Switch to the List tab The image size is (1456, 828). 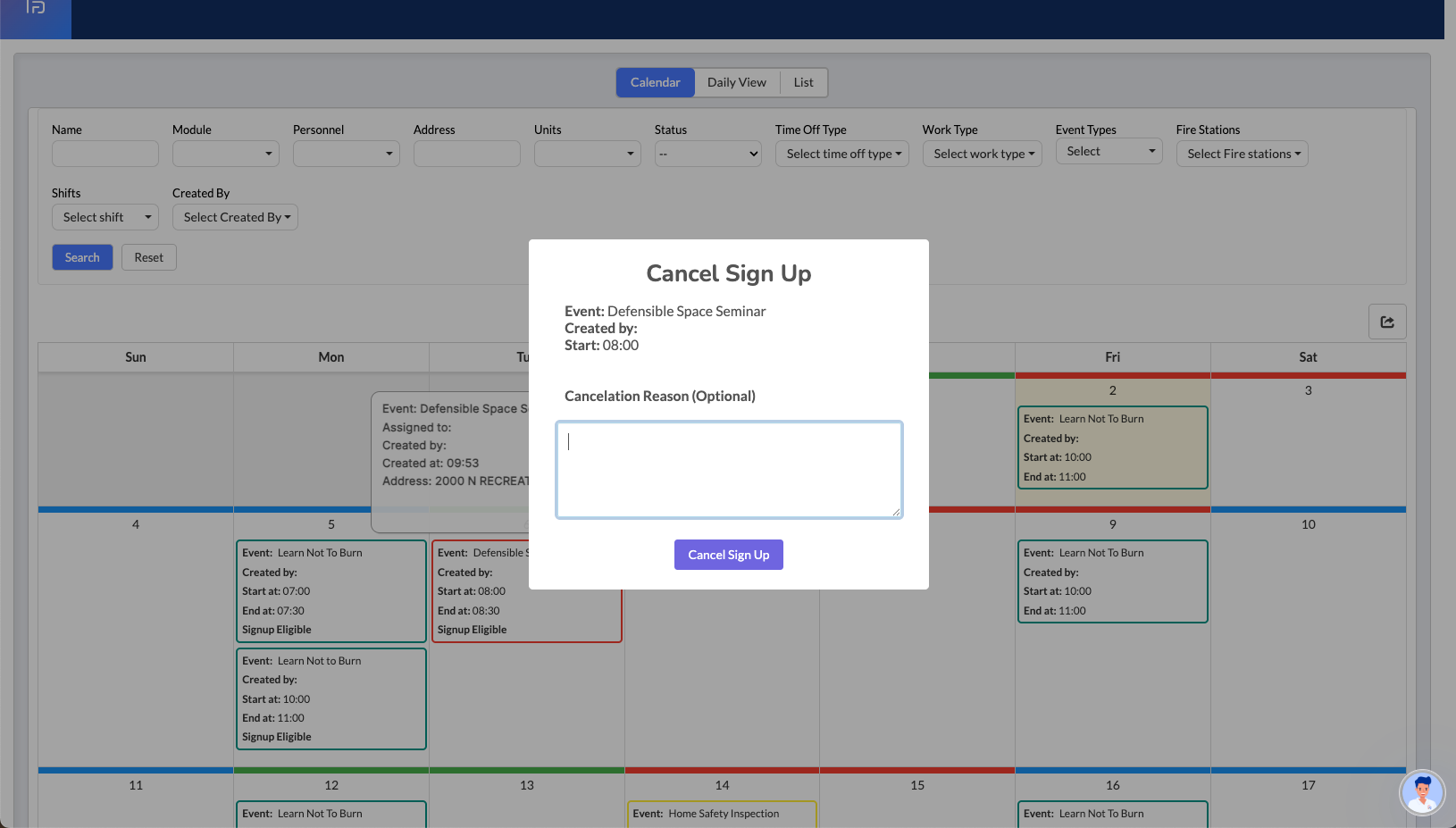[x=803, y=82]
